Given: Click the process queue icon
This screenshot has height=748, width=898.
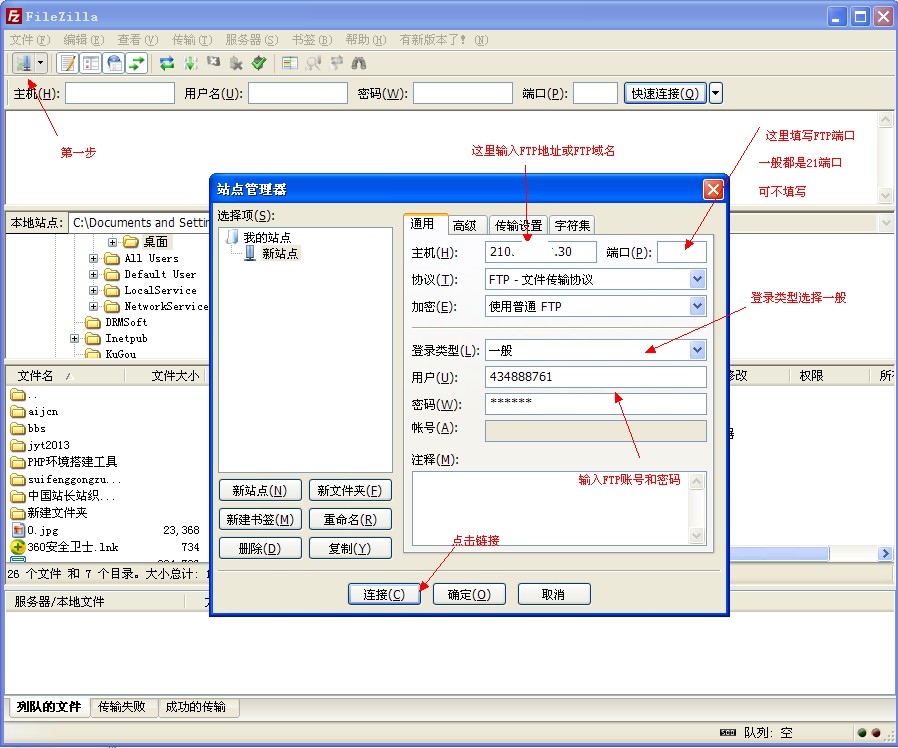Looking at the screenshot, I should pos(190,63).
